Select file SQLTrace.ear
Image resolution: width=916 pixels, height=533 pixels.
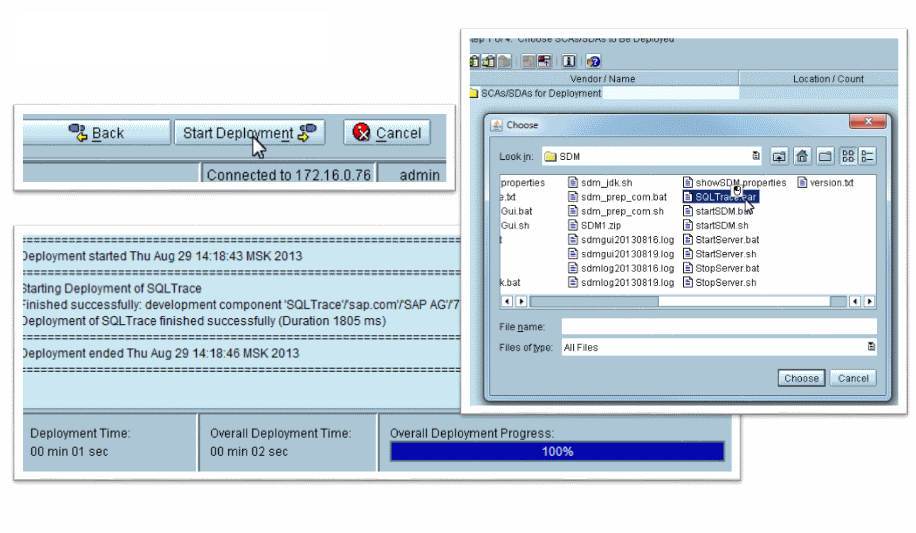click(x=720, y=197)
